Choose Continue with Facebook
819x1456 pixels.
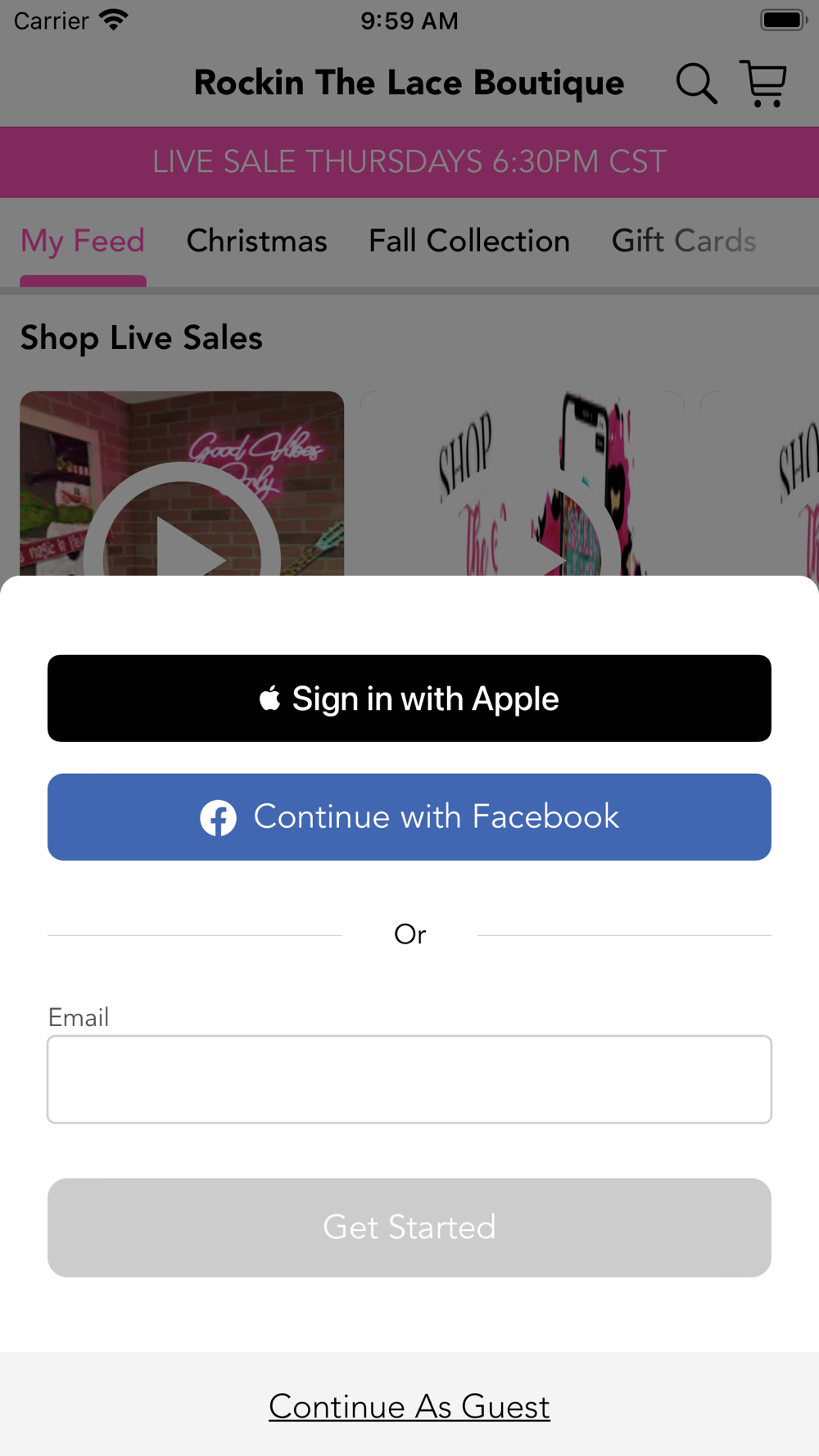tap(409, 817)
